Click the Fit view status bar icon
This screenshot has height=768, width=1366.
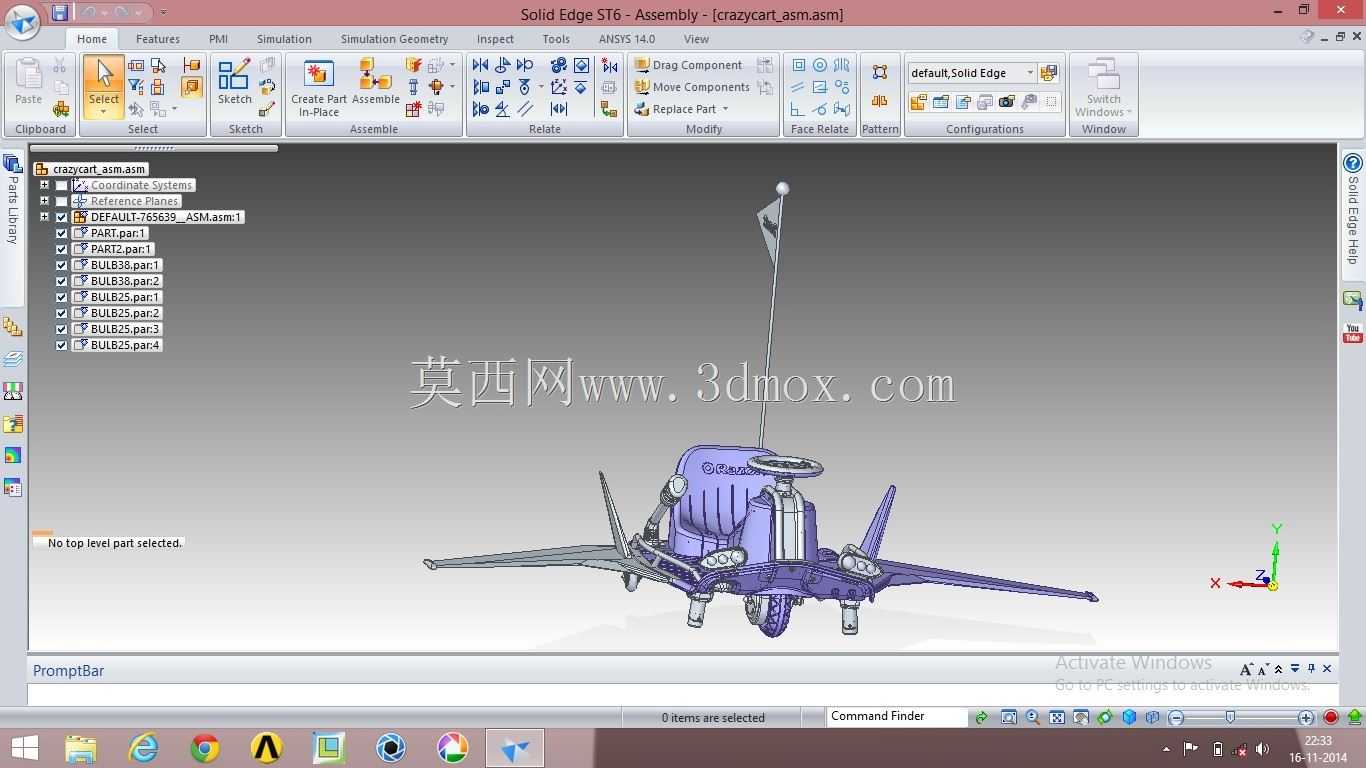point(1057,717)
